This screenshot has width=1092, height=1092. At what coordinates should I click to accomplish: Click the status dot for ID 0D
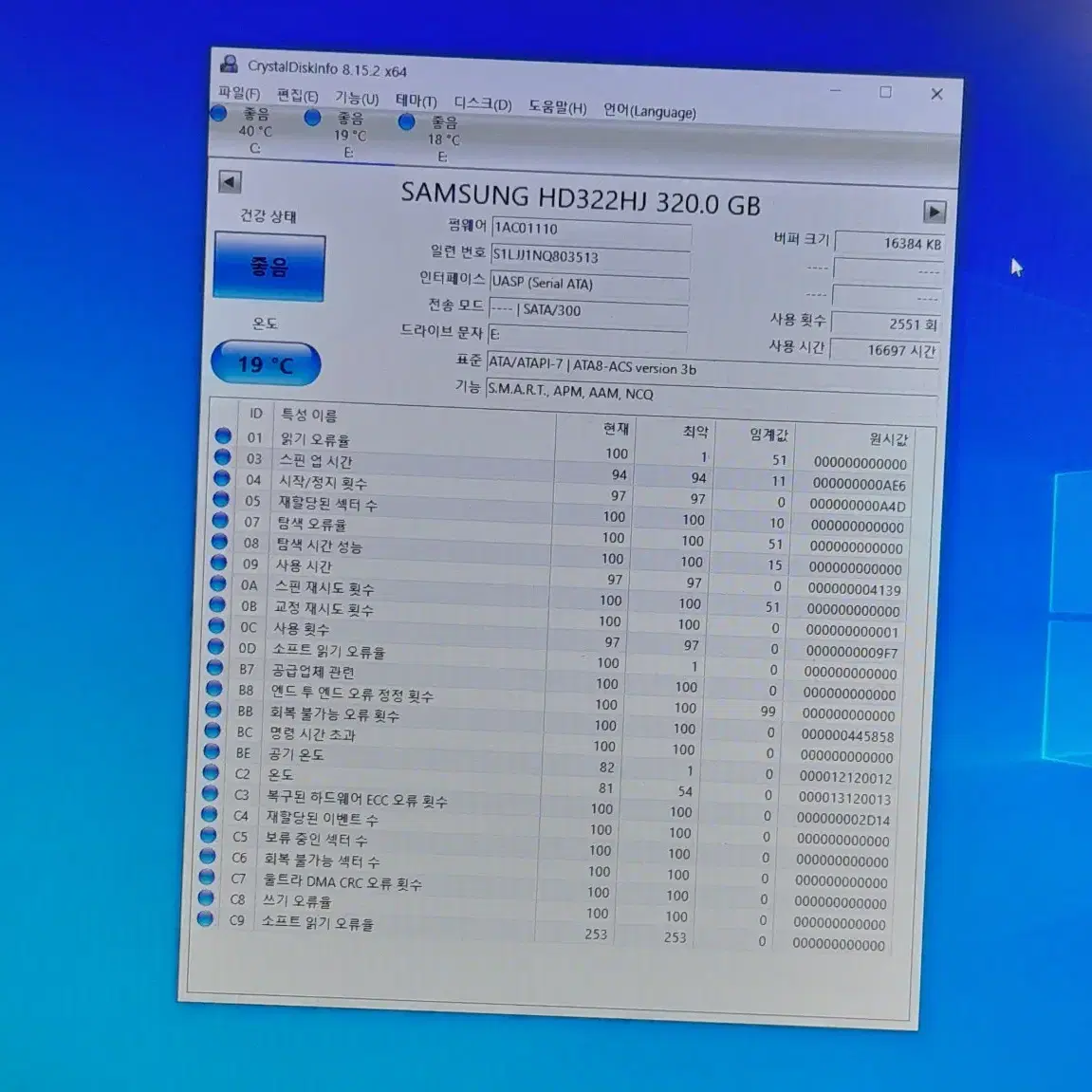pos(215,646)
